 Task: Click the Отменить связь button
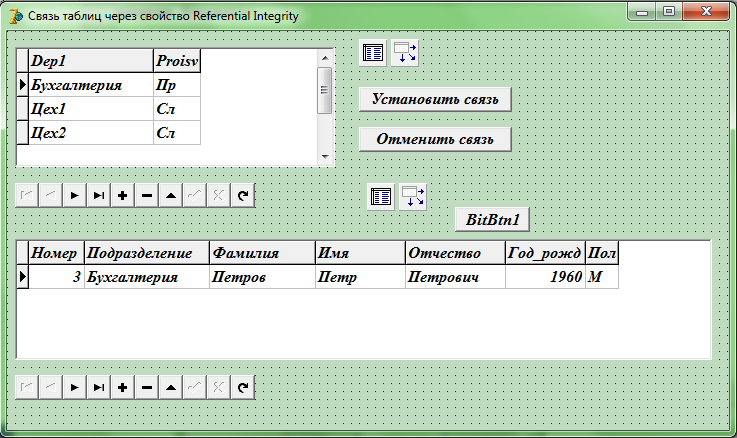click(435, 139)
